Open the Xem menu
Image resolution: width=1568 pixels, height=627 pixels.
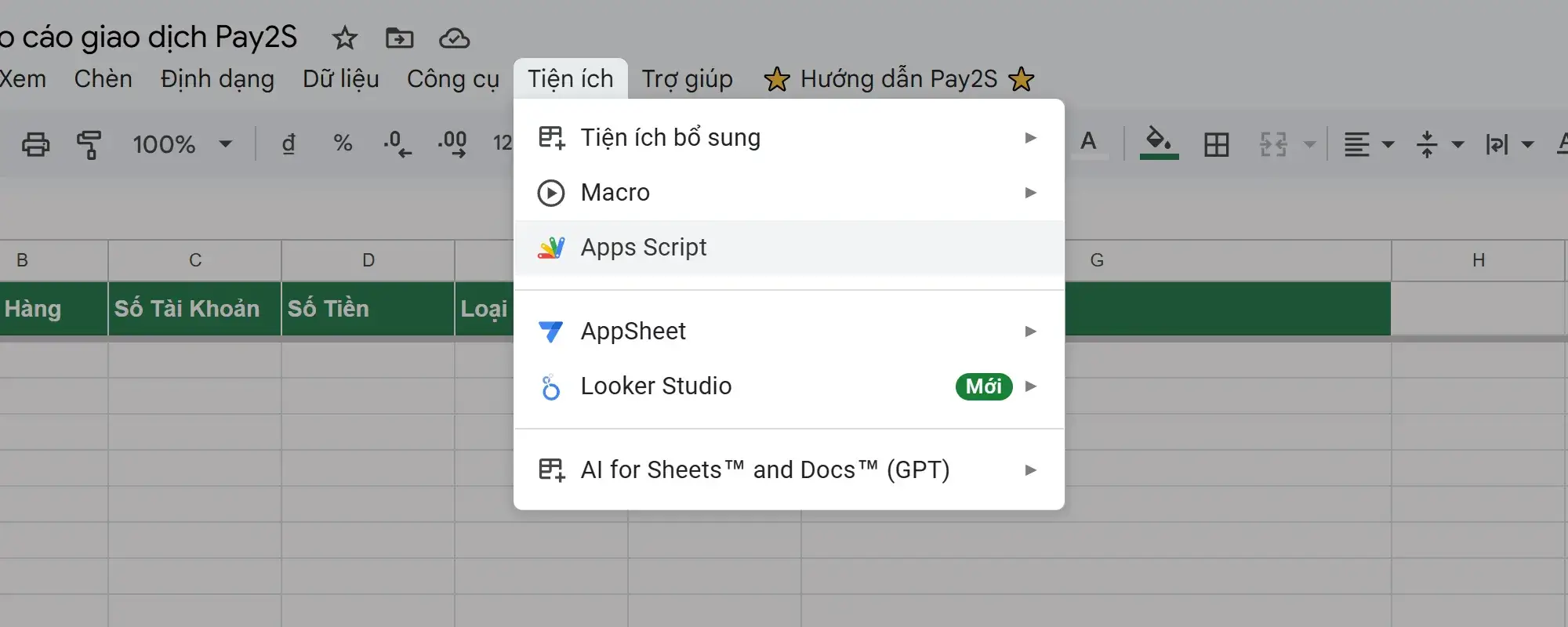[x=23, y=79]
